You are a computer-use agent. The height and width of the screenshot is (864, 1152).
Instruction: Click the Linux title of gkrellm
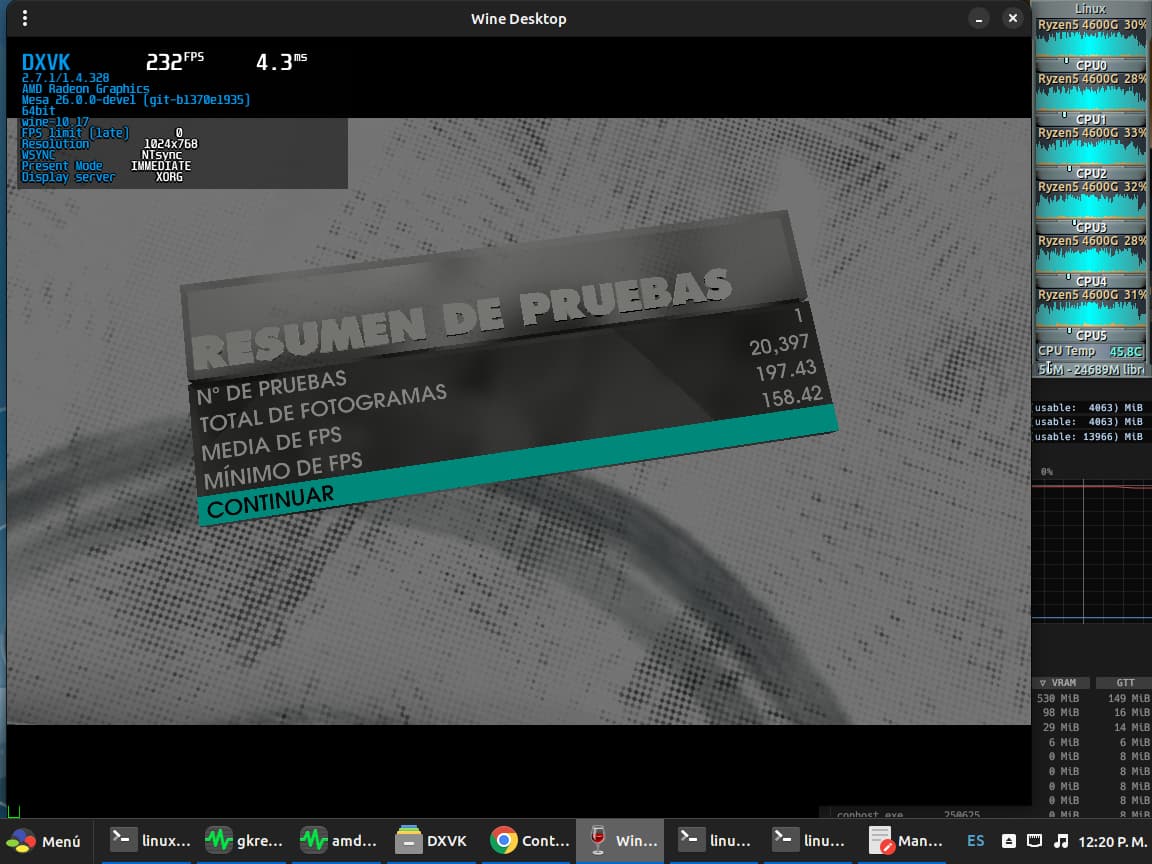pos(1090,8)
